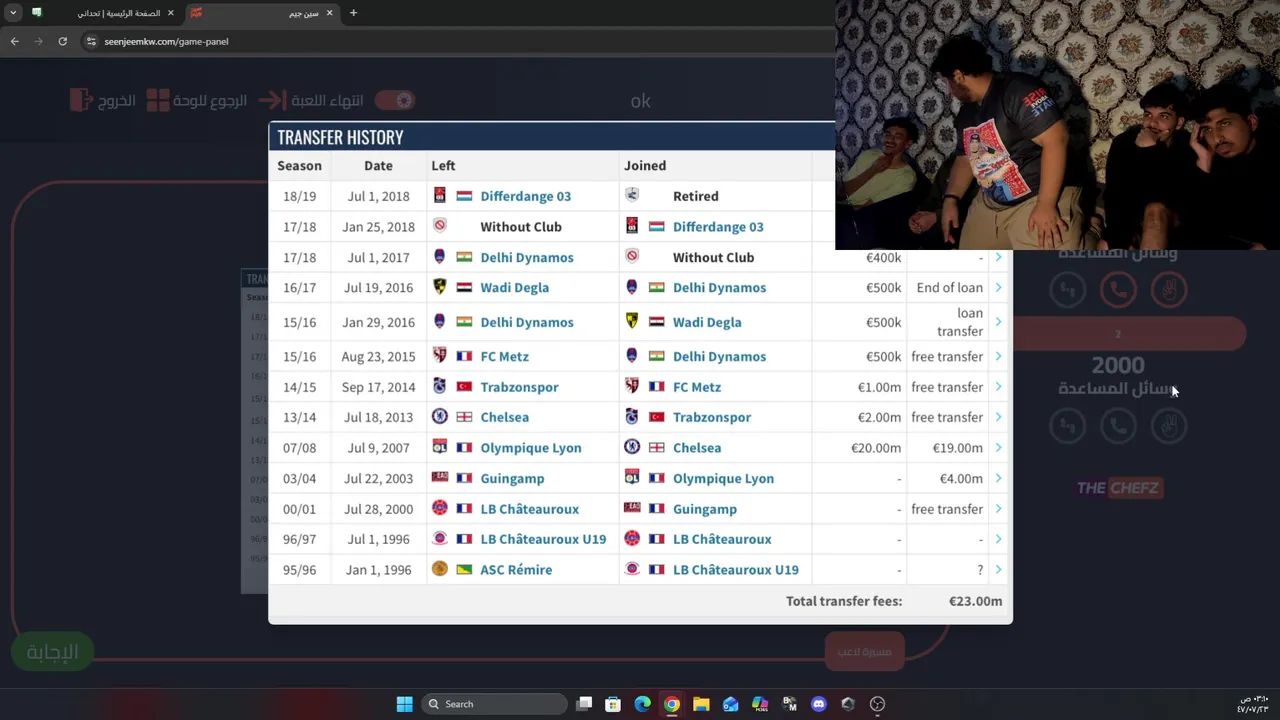Use the swap lifeline under the 2000 score
The image size is (1280, 720).
[1068, 426]
